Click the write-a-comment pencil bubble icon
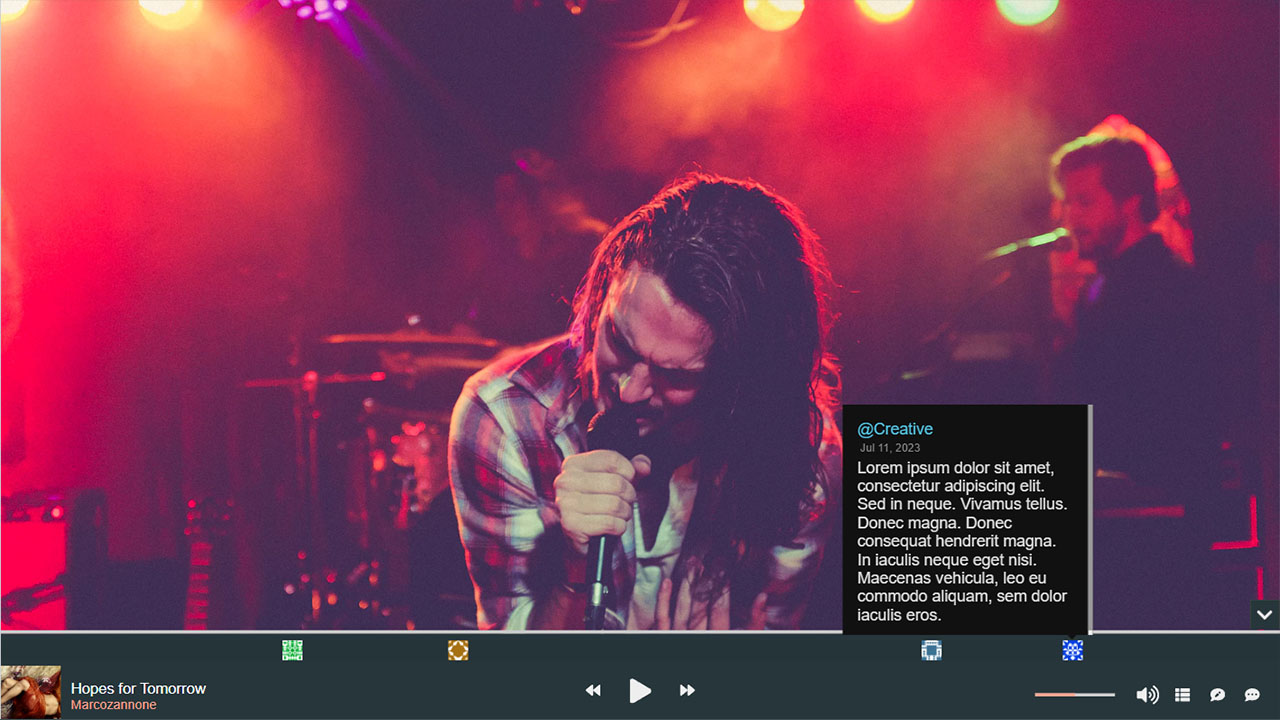Image resolution: width=1280 pixels, height=720 pixels. point(1217,694)
